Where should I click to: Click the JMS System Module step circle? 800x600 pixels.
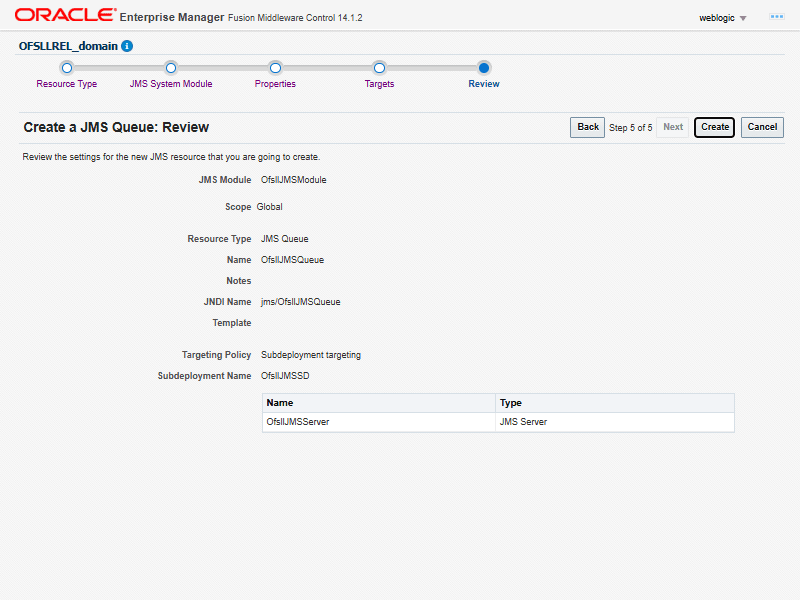click(171, 68)
